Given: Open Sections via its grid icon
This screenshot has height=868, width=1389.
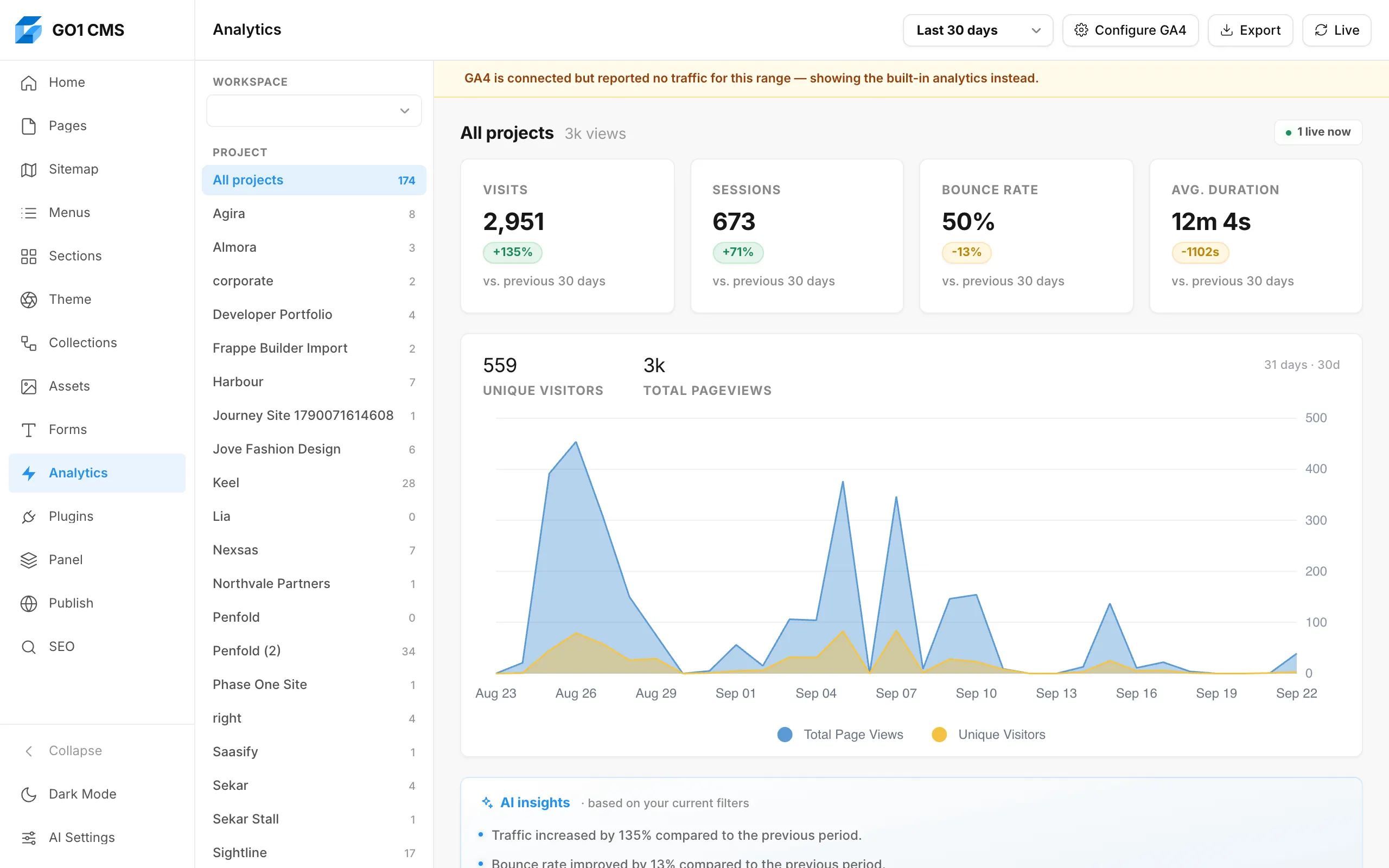Looking at the screenshot, I should click(x=29, y=256).
